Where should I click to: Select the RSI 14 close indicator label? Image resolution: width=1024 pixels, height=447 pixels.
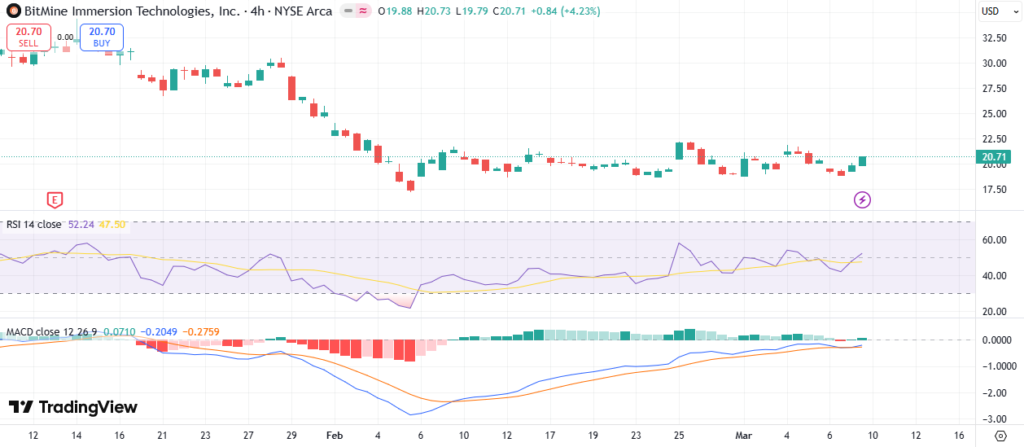[34, 225]
